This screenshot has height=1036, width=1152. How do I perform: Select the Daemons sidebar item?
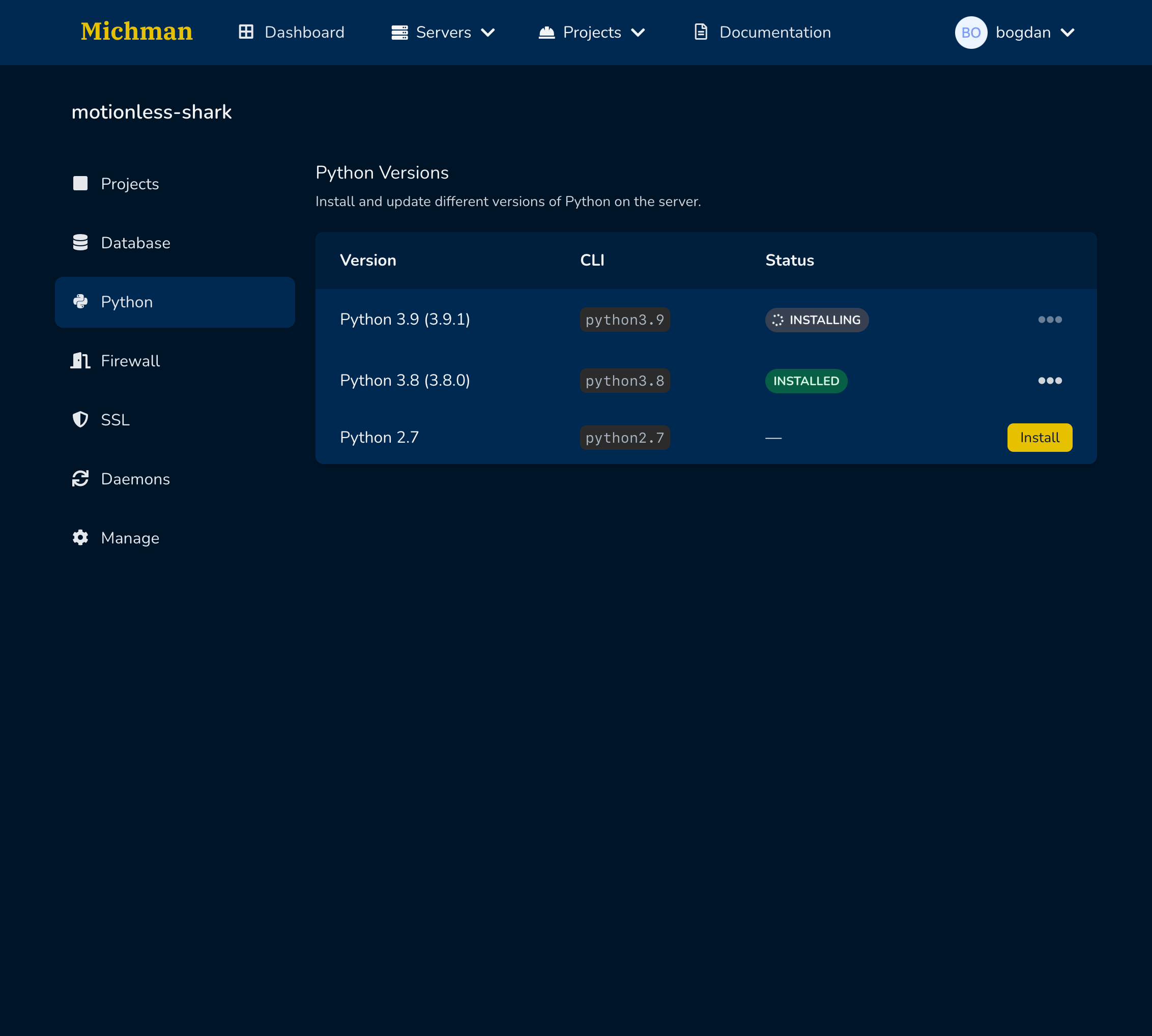pyautogui.click(x=135, y=479)
